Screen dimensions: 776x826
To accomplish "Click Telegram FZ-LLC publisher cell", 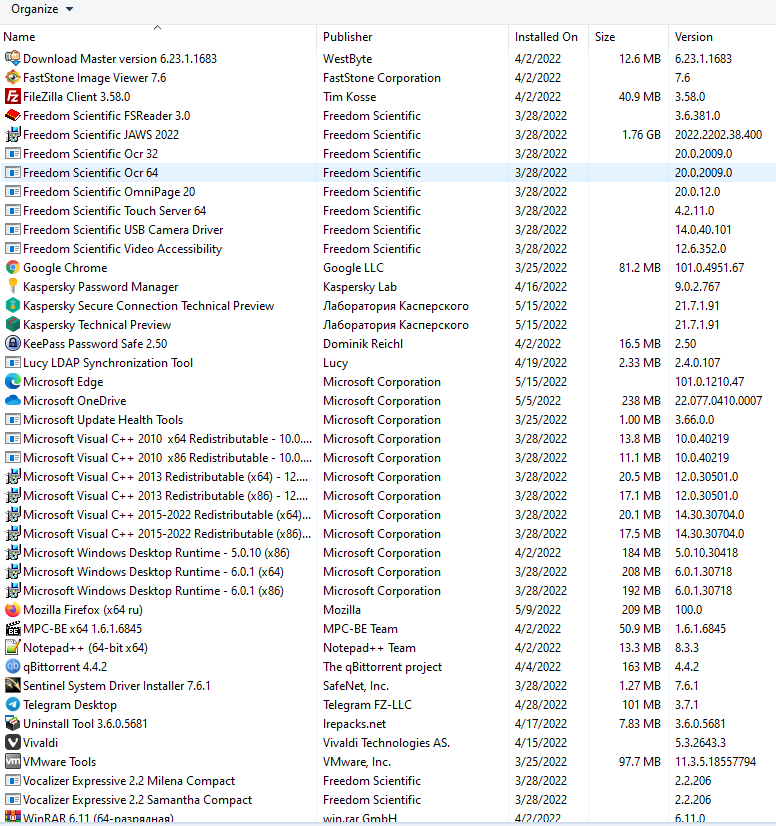I will point(367,704).
